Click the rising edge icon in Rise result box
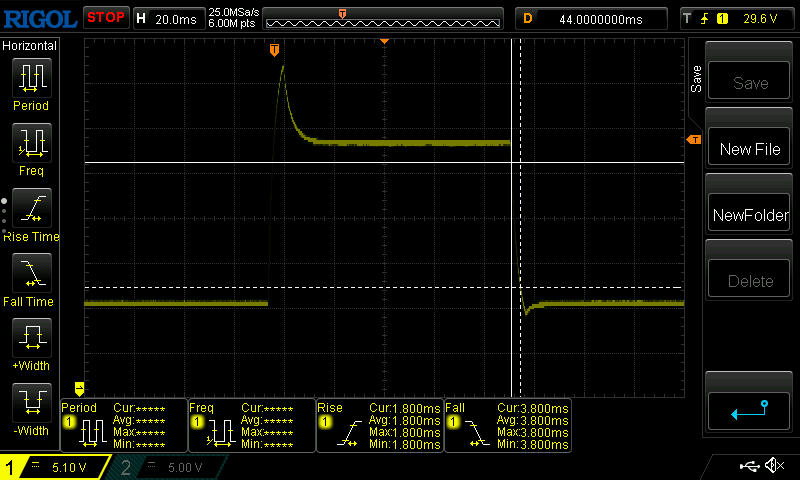 click(x=349, y=434)
